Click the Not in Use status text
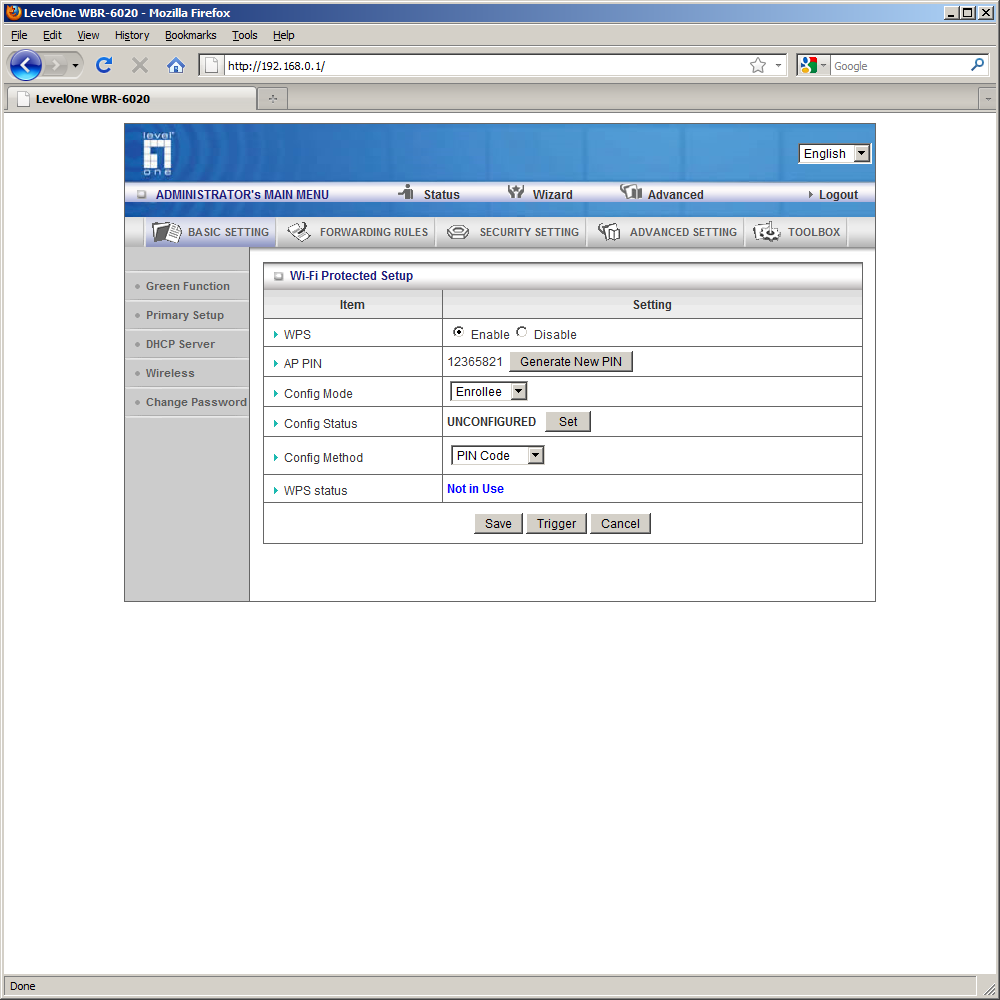Screen dimensions: 1000x1000 point(475,489)
